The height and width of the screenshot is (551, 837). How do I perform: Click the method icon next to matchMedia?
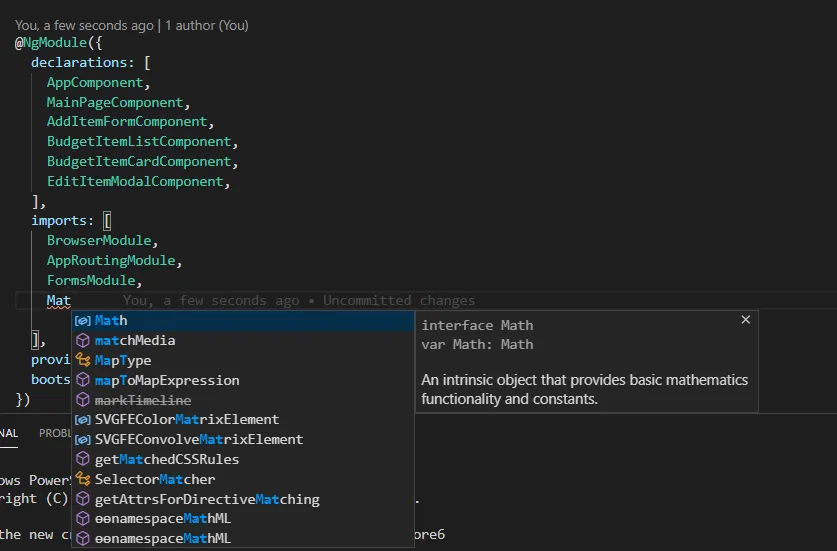click(x=83, y=341)
